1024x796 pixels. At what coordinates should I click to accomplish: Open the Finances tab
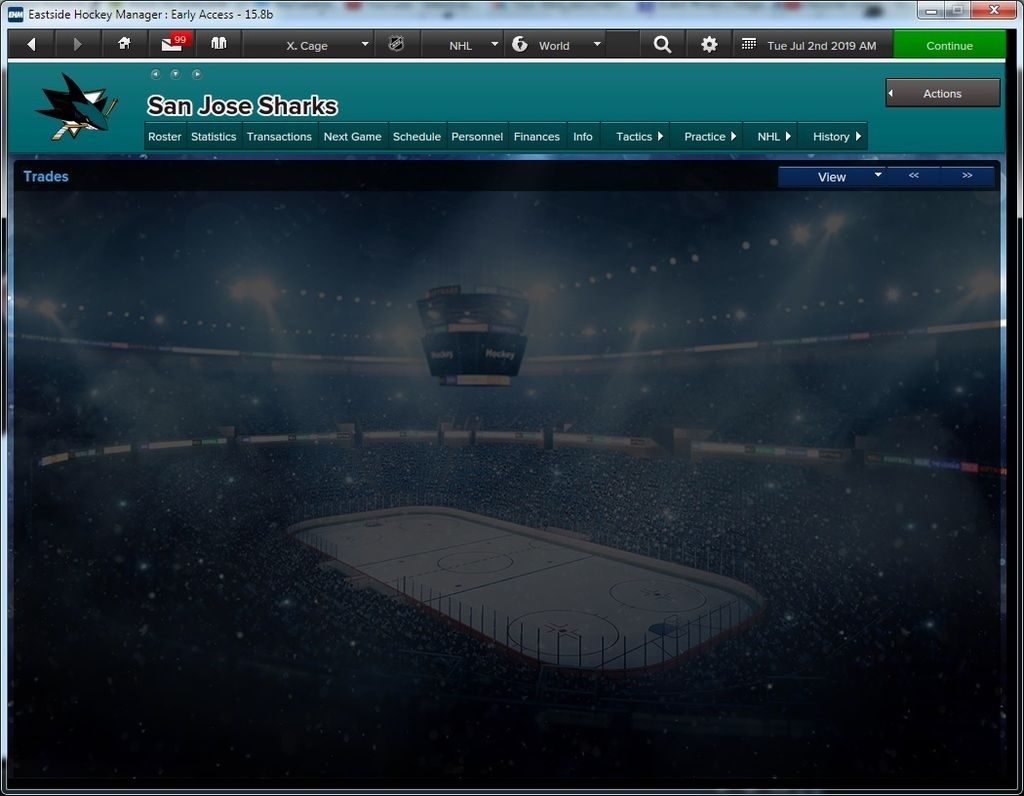click(x=537, y=136)
